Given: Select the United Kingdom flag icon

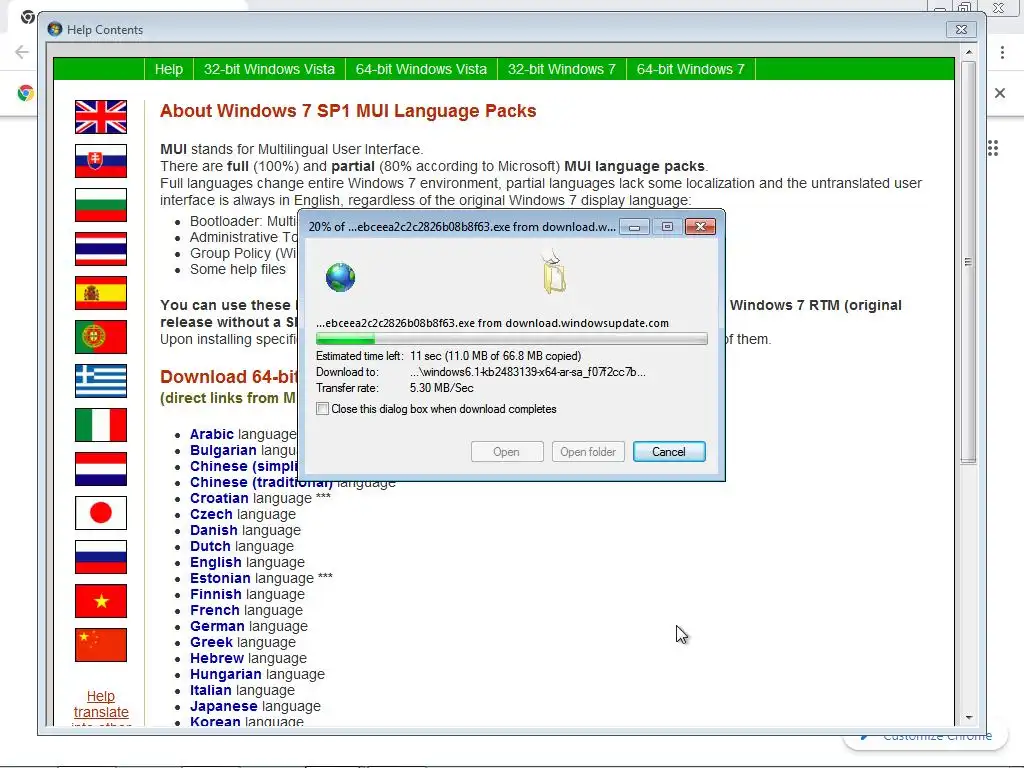Looking at the screenshot, I should point(101,117).
